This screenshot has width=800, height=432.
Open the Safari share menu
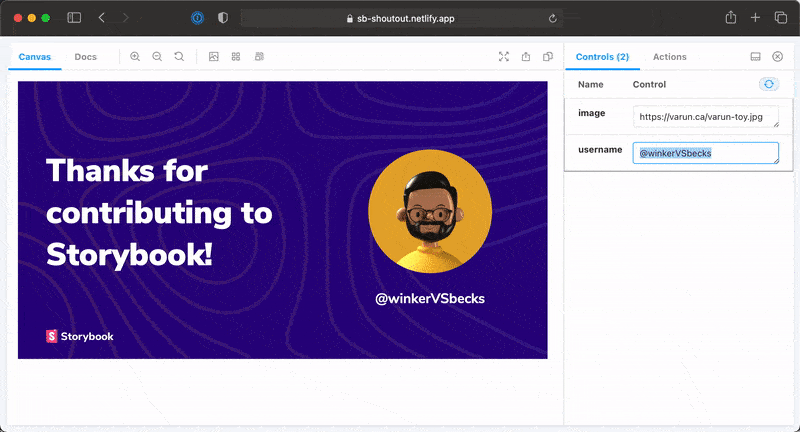(x=731, y=17)
